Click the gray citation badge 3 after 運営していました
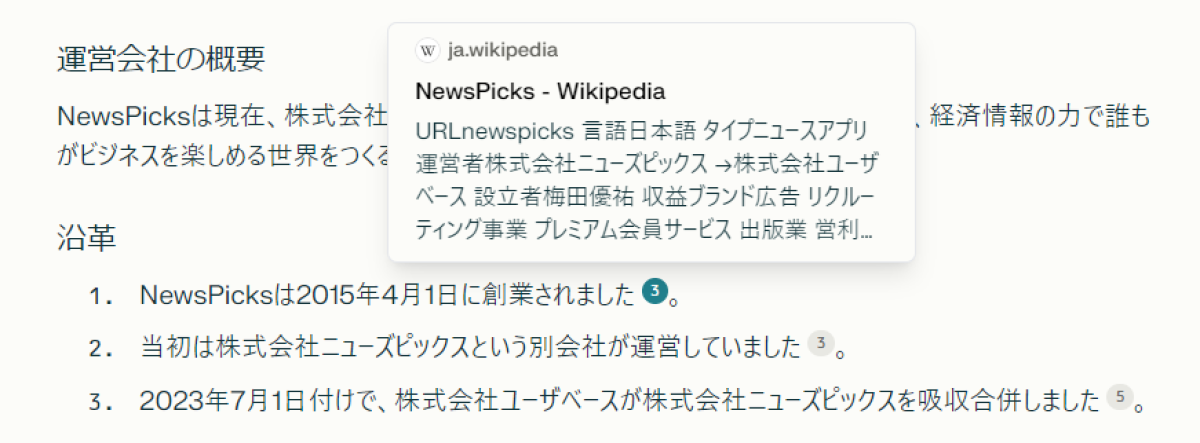The image size is (1200, 443). 820,345
